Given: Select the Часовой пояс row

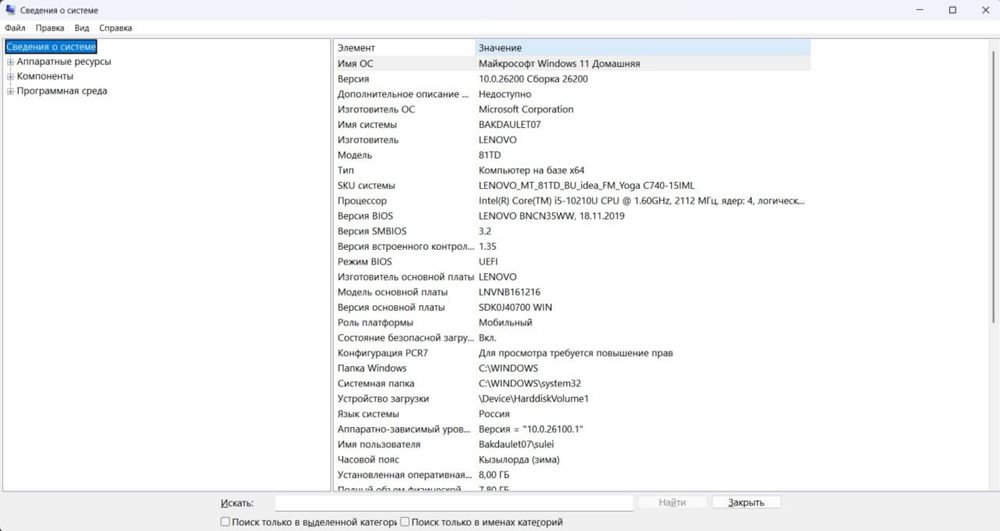Looking at the screenshot, I should (x=572, y=460).
